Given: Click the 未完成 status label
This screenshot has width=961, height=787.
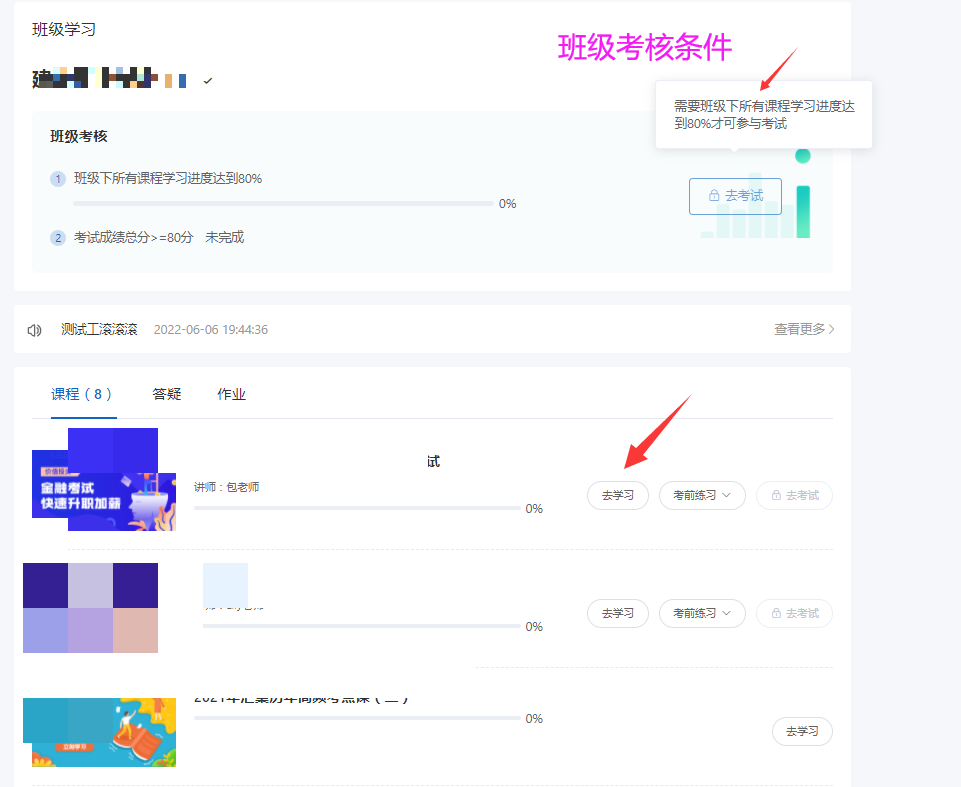Looking at the screenshot, I should pyautogui.click(x=224, y=237).
